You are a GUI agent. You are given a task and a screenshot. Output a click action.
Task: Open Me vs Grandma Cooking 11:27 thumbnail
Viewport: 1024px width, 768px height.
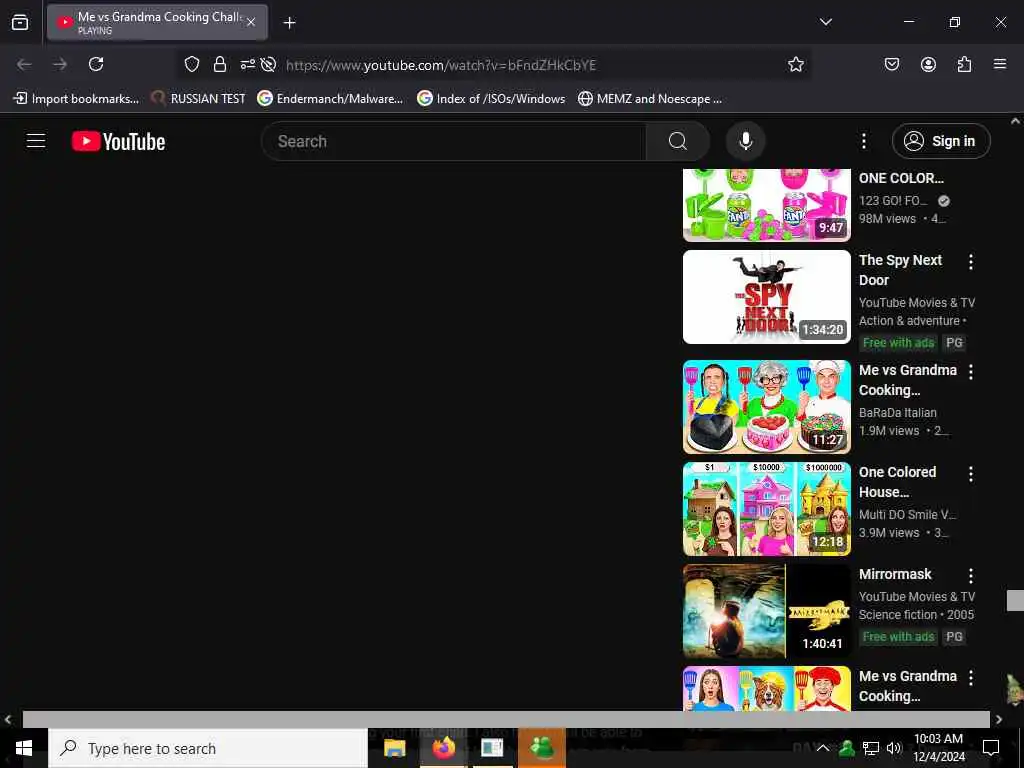[x=767, y=407]
